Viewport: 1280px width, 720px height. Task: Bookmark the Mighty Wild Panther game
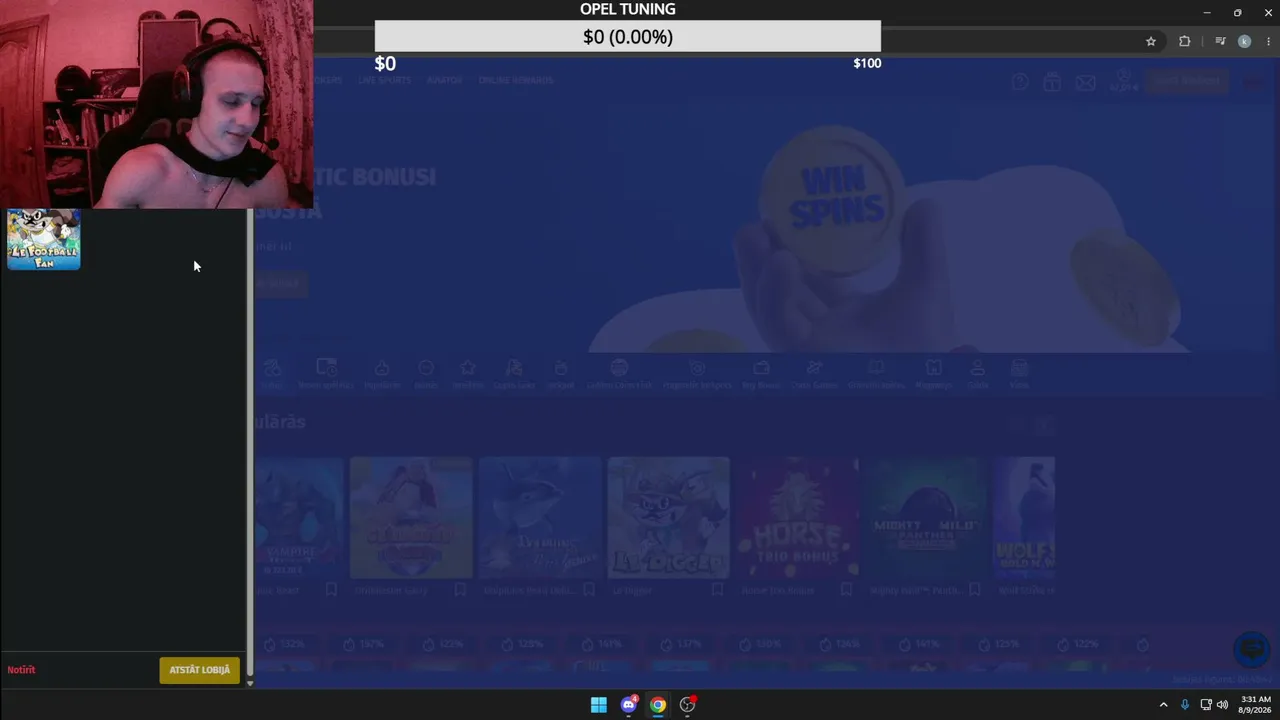point(975,590)
